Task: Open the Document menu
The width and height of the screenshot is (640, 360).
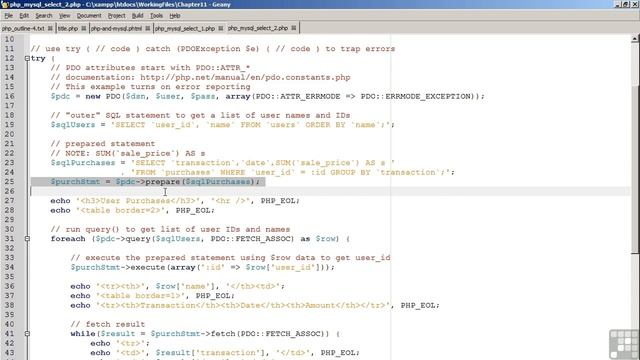Action: 89,16
